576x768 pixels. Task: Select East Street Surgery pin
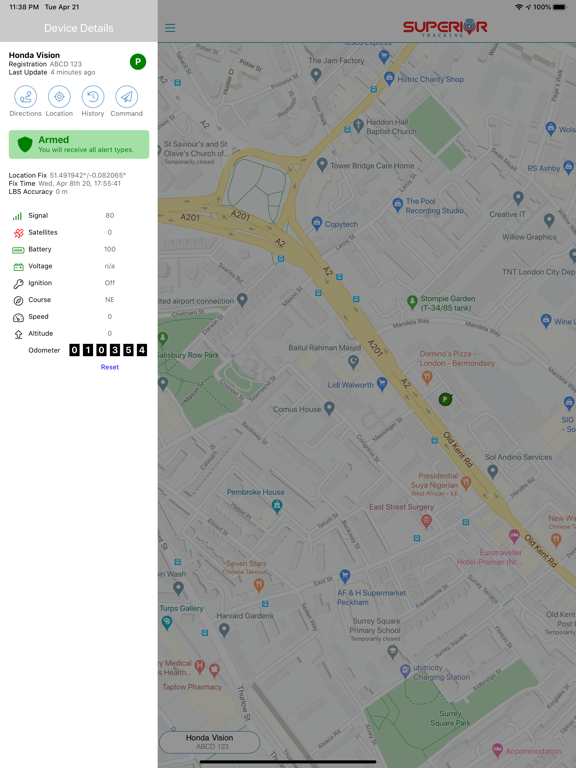tap(427, 521)
